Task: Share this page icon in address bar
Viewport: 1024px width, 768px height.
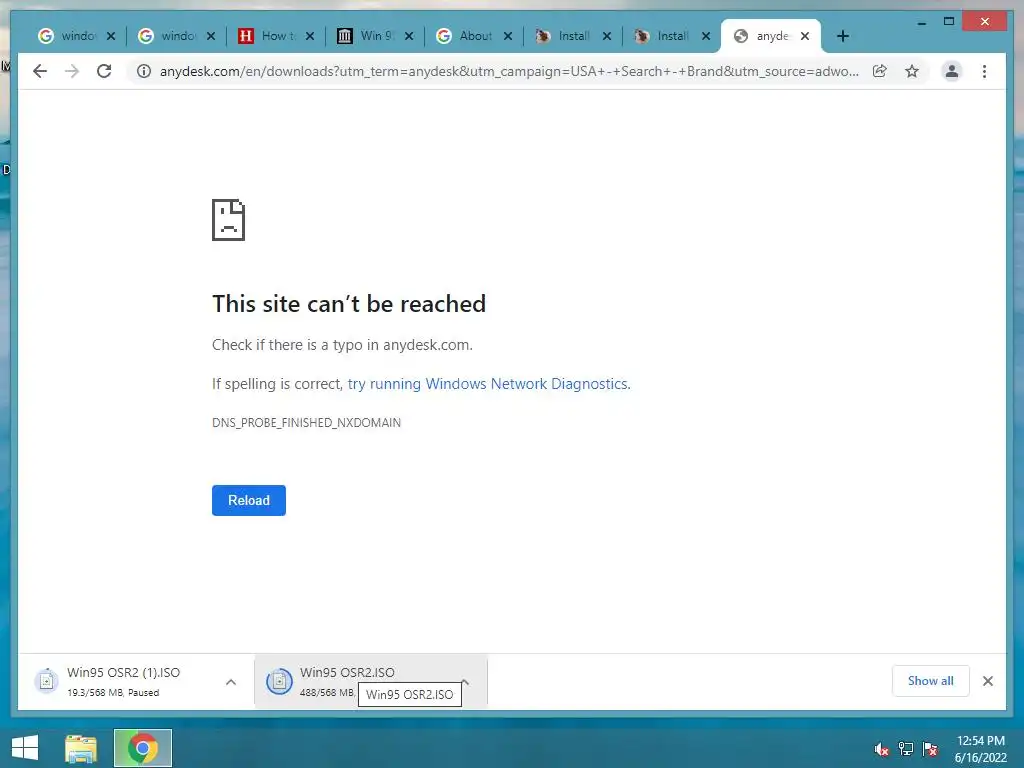Action: [x=880, y=71]
